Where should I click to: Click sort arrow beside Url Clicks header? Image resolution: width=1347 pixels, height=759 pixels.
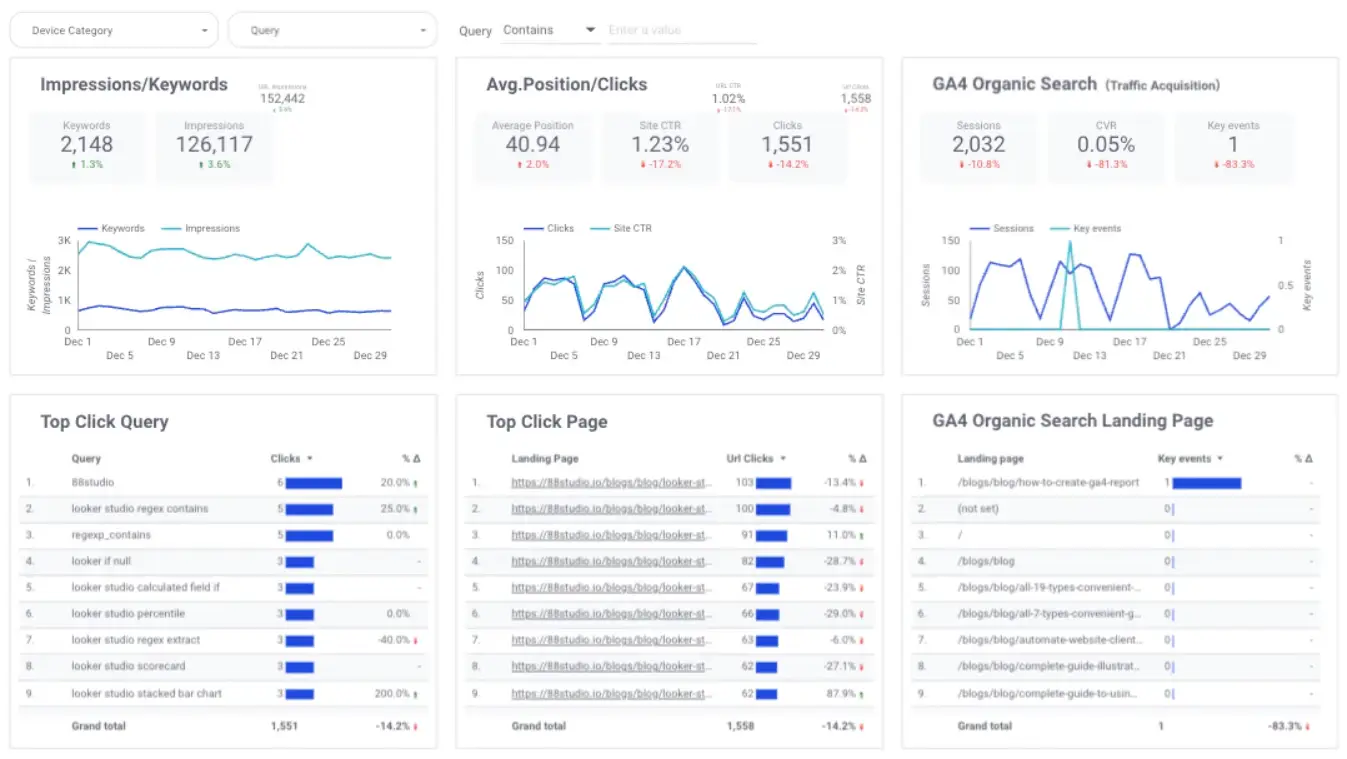[783, 459]
